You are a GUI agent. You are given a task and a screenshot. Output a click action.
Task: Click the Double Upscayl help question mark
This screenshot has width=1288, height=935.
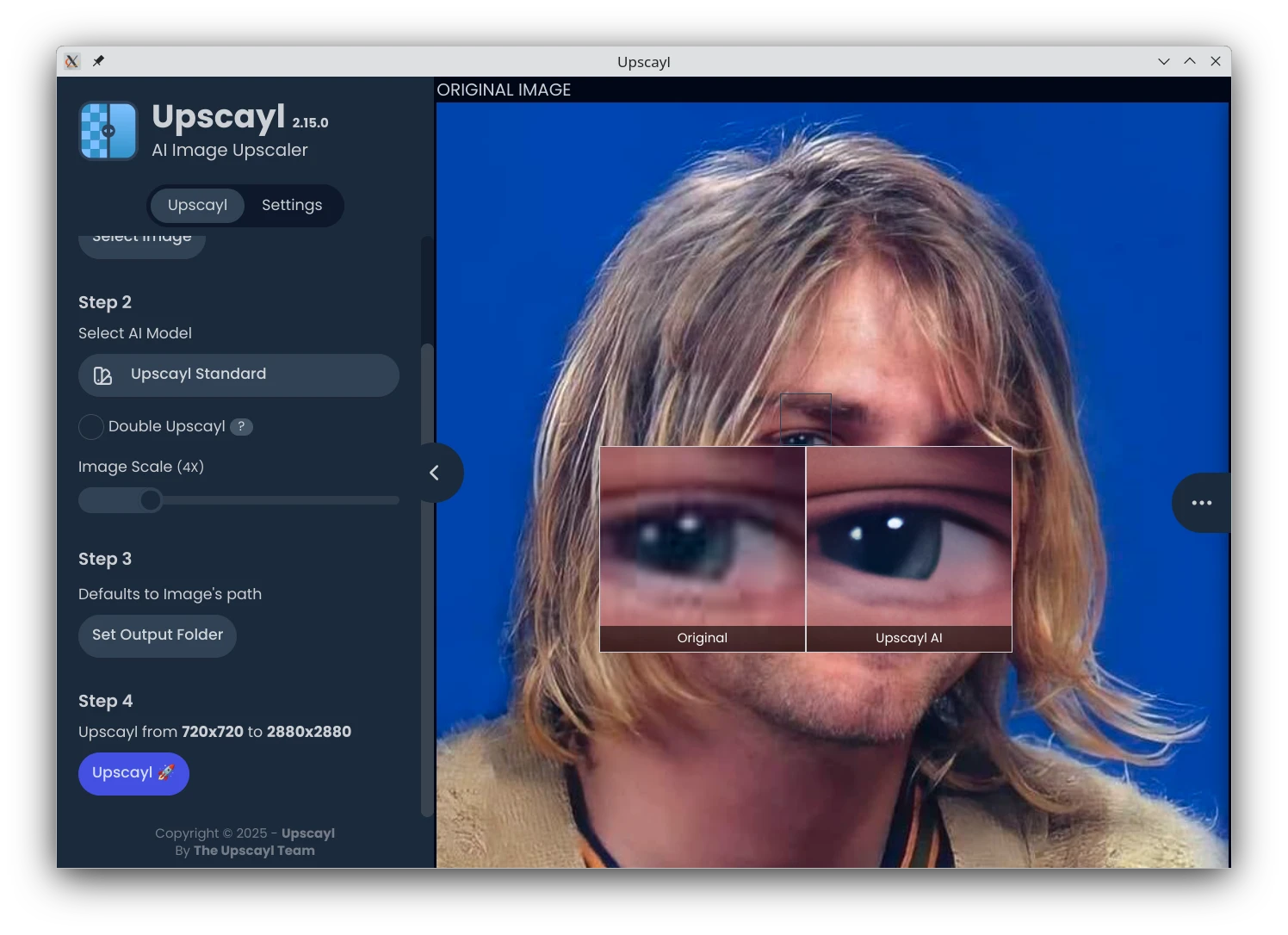(241, 426)
